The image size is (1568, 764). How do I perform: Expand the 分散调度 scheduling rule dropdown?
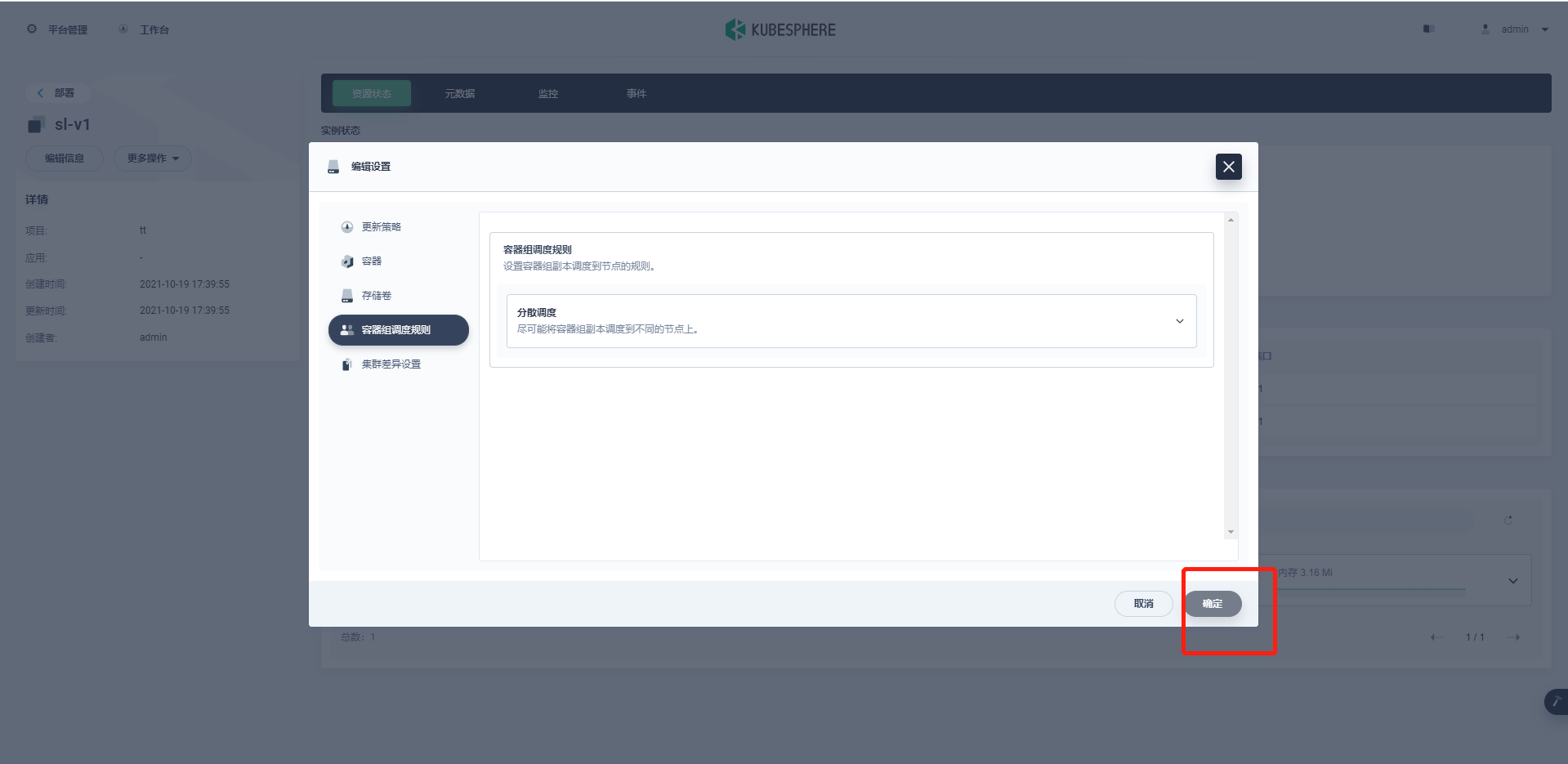coord(1179,320)
